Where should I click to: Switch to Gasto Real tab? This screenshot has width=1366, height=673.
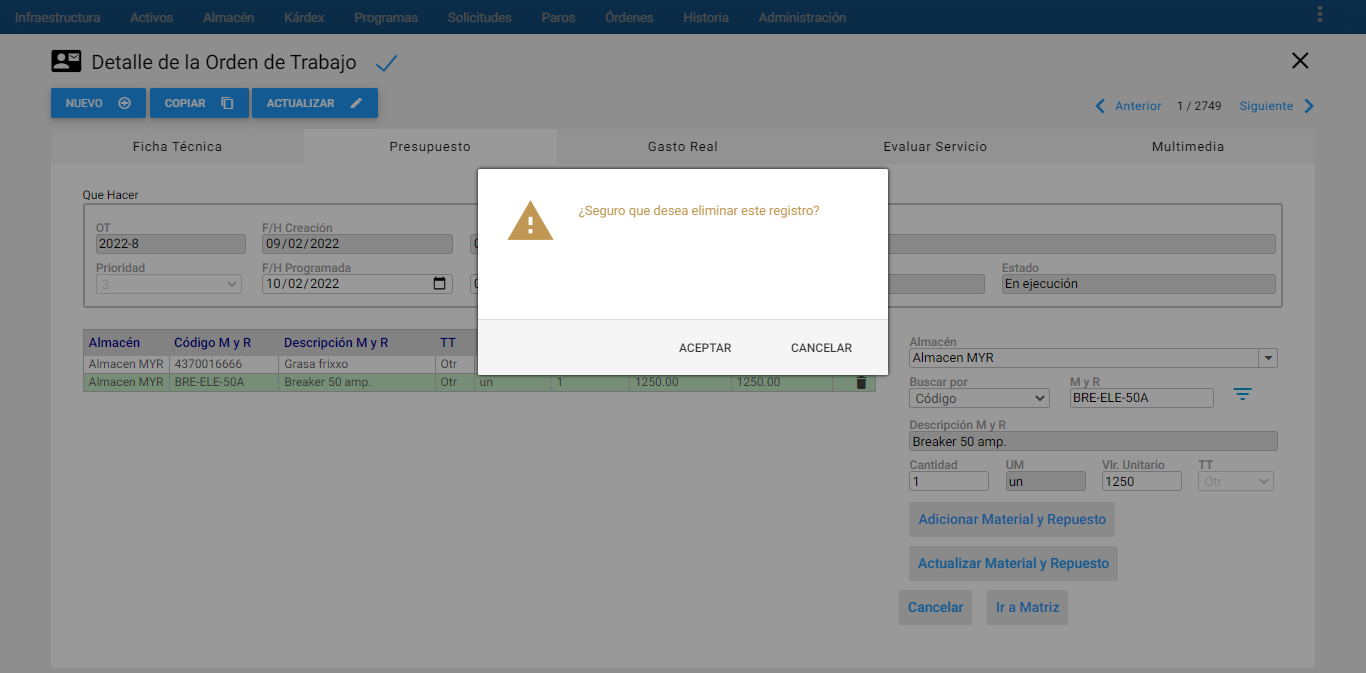coord(683,146)
